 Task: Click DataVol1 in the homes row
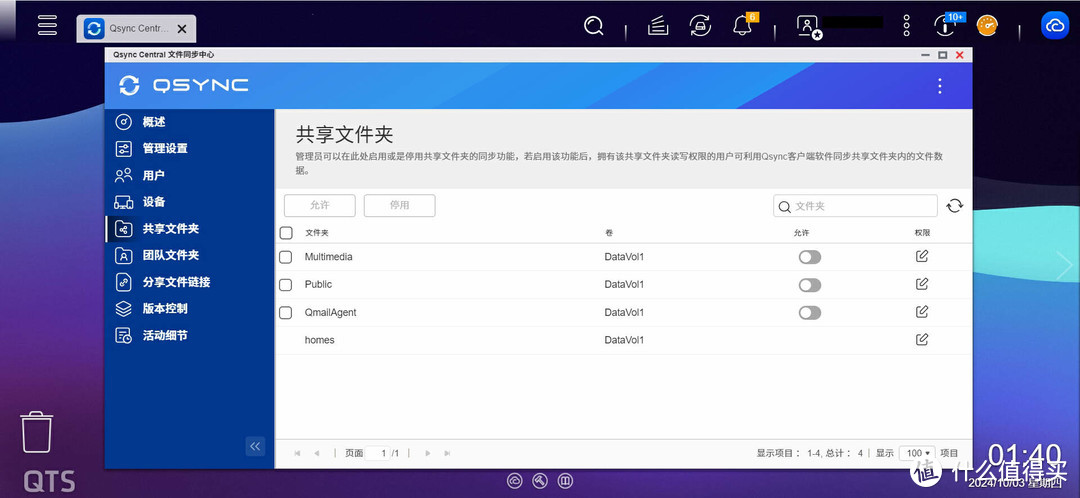624,340
